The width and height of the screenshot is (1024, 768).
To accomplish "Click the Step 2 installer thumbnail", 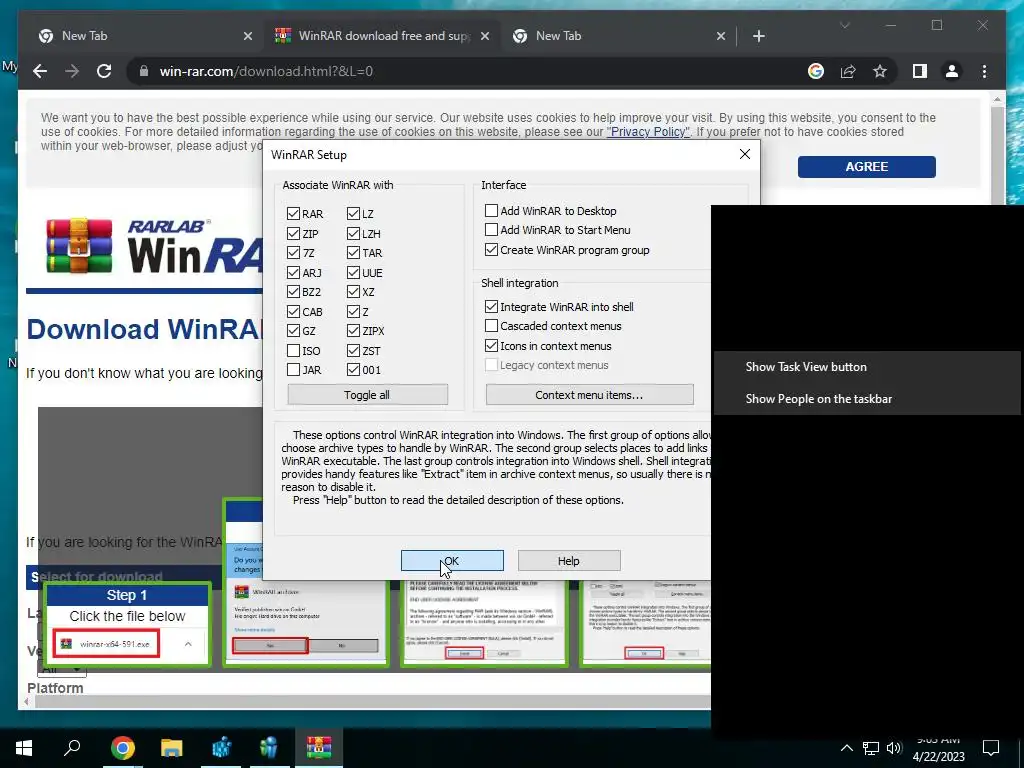I will tap(306, 624).
